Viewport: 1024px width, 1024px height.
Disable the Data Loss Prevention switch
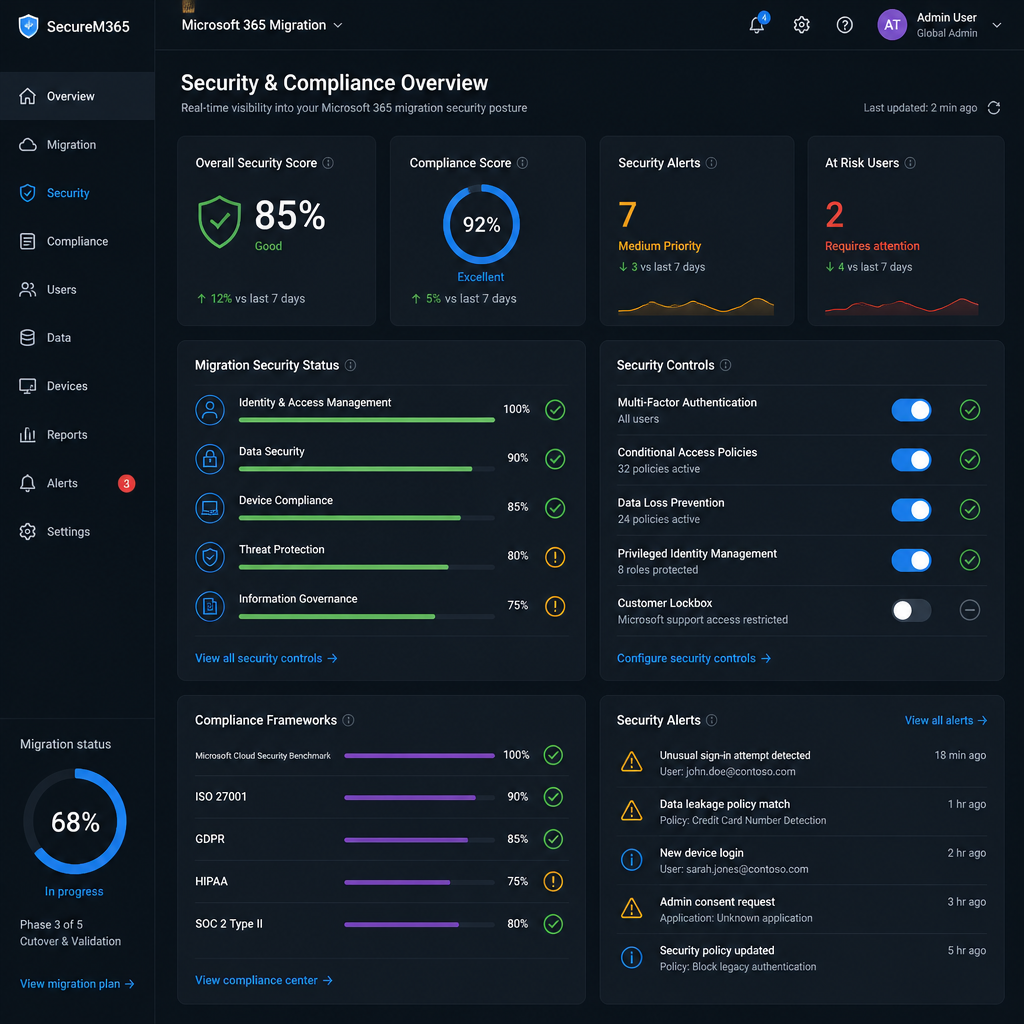911,510
